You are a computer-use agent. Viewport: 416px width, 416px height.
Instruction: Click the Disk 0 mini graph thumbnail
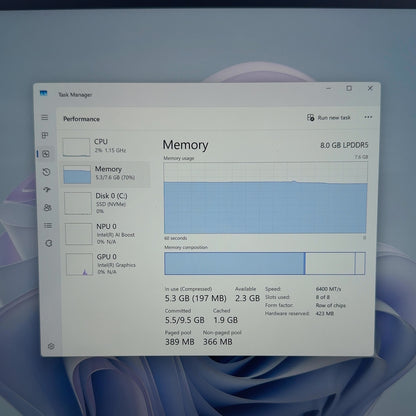click(78, 203)
